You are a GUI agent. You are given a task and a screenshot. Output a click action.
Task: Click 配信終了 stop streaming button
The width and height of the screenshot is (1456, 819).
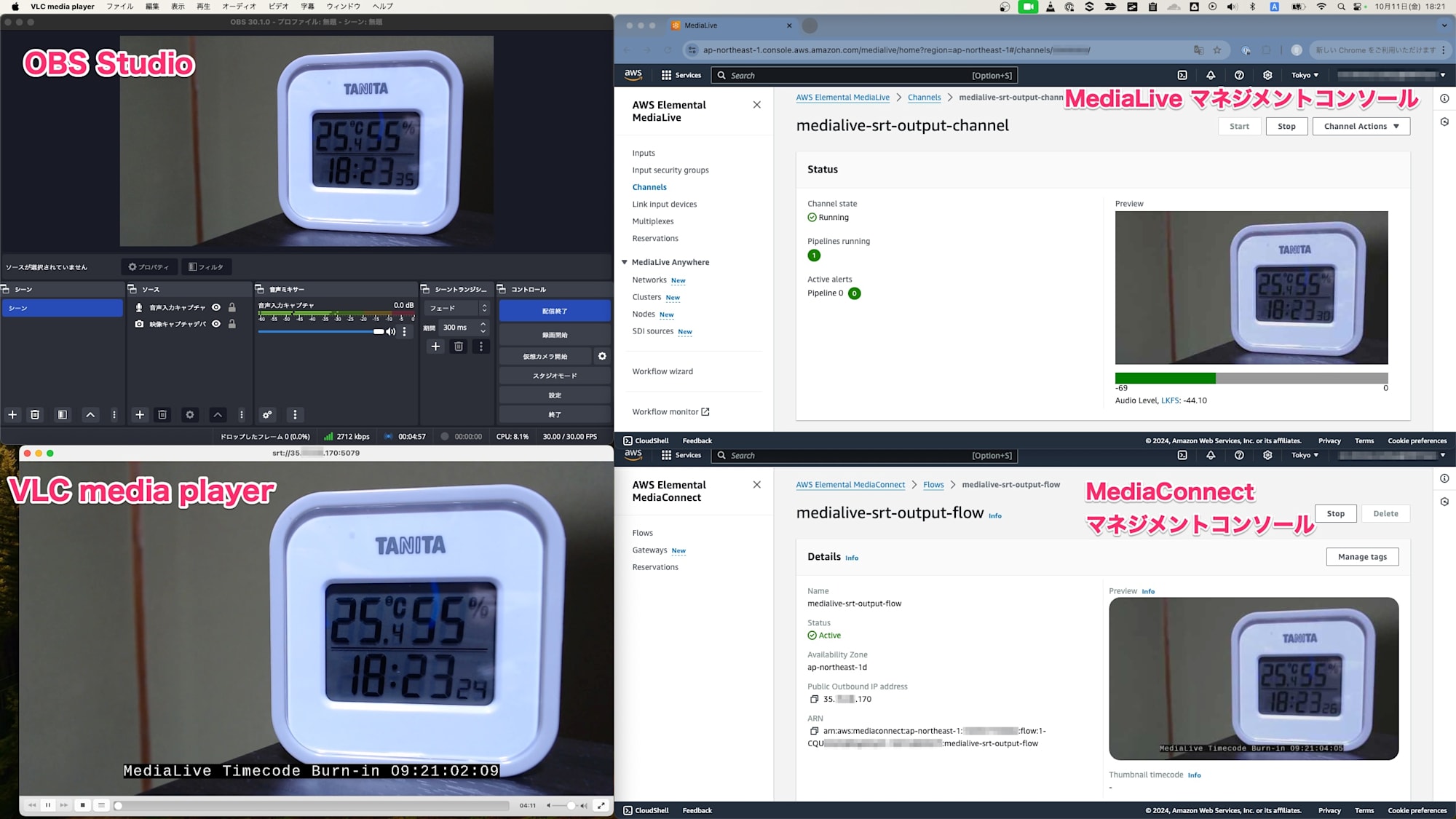point(555,311)
